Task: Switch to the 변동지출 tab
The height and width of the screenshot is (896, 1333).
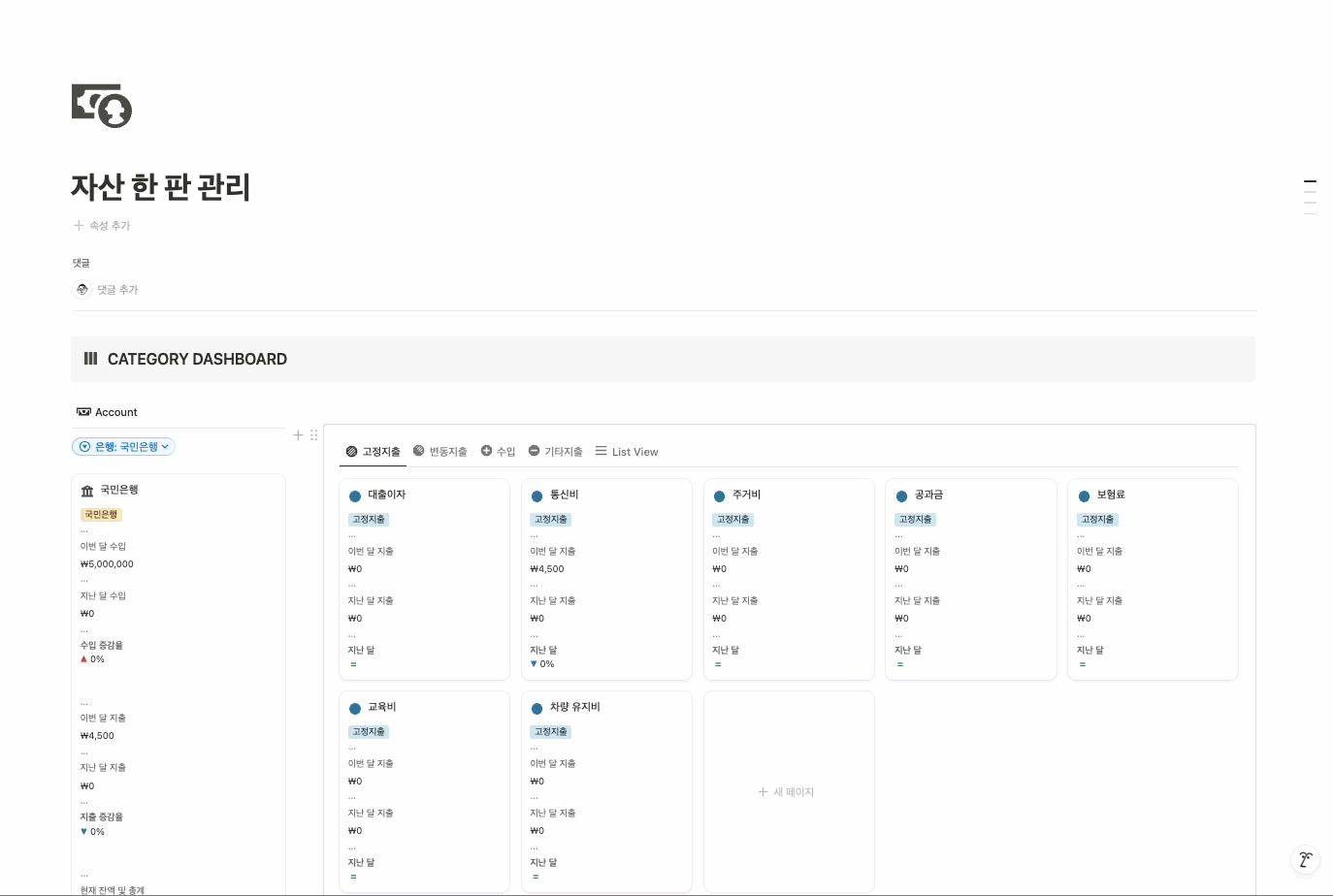Action: point(440,452)
